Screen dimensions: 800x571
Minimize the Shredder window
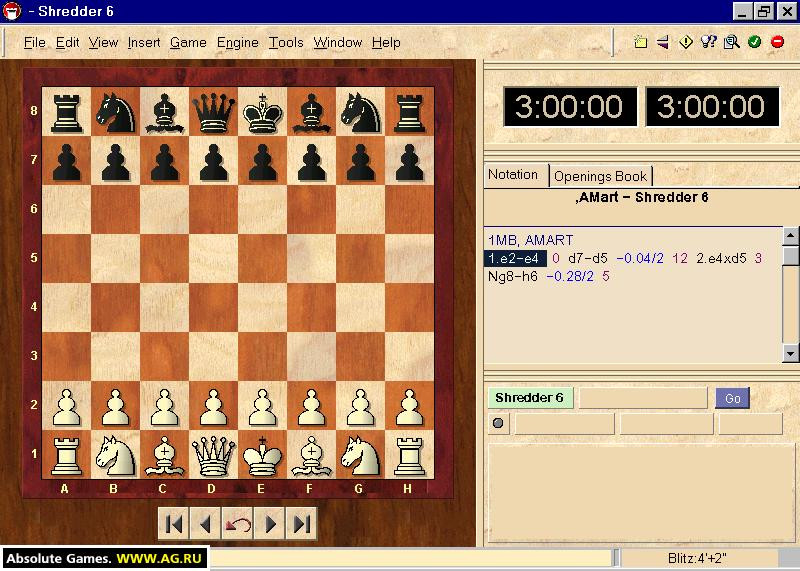point(742,11)
